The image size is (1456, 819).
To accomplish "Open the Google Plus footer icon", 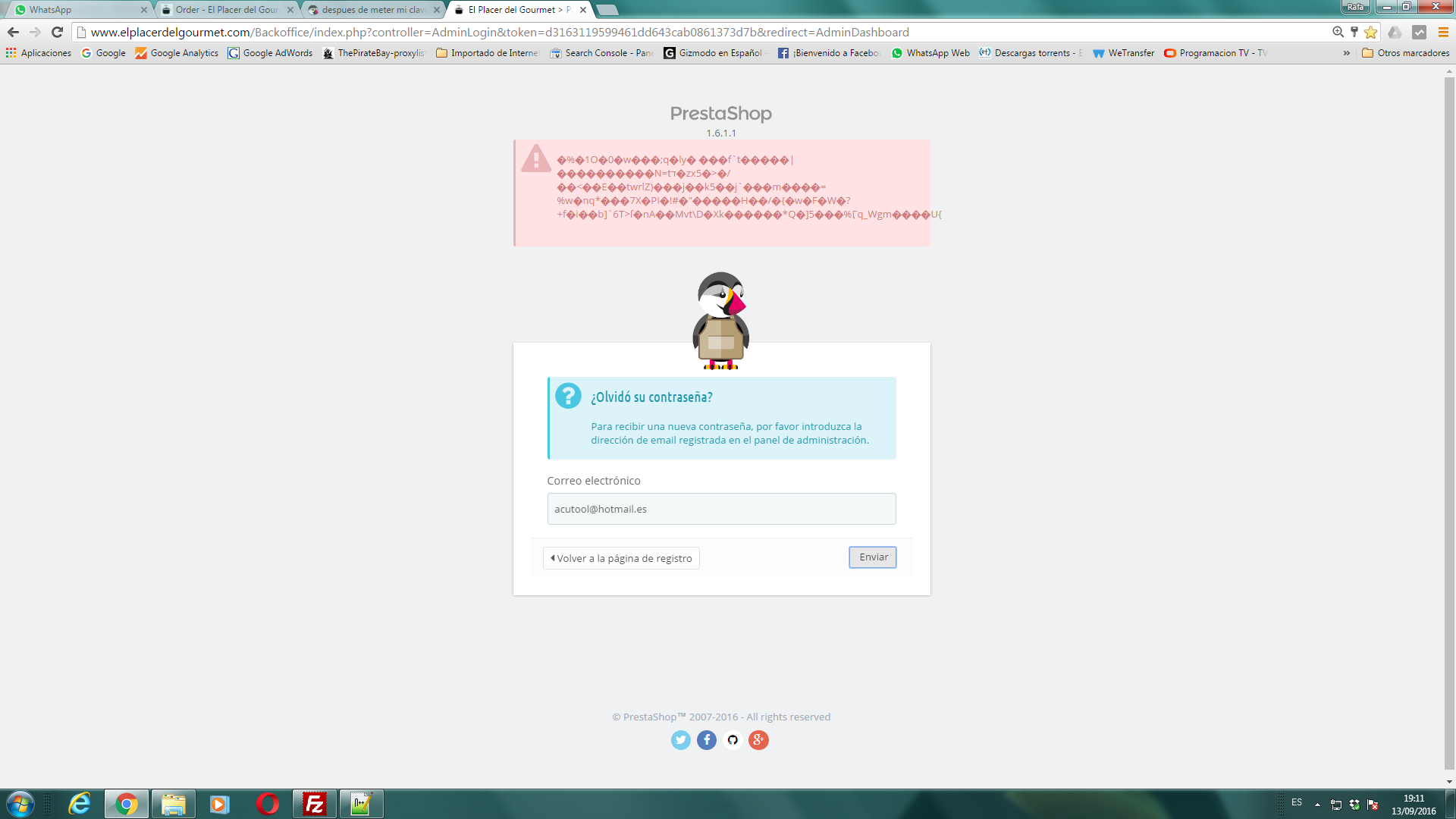I will (x=758, y=740).
